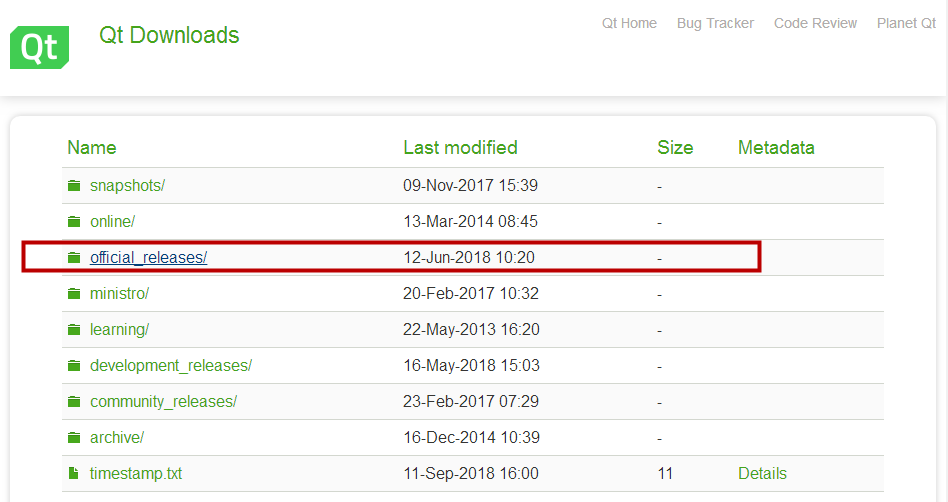
Task: Open Bug Tracker navigation link
Action: 715,24
